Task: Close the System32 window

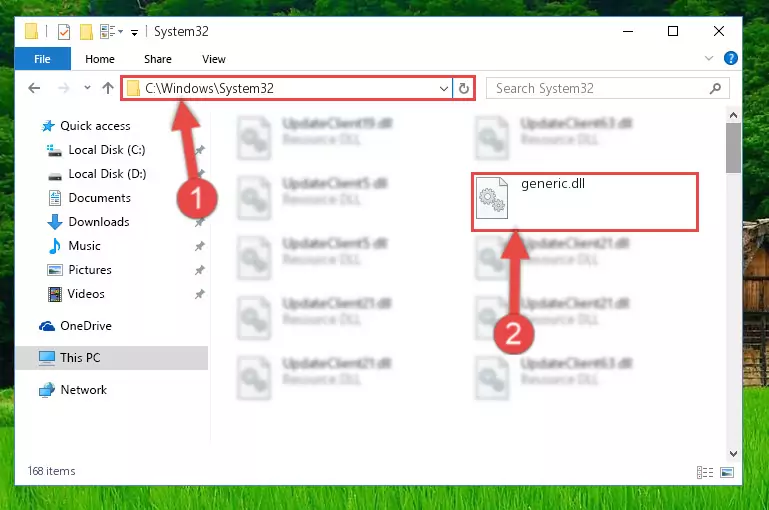Action: (x=718, y=31)
